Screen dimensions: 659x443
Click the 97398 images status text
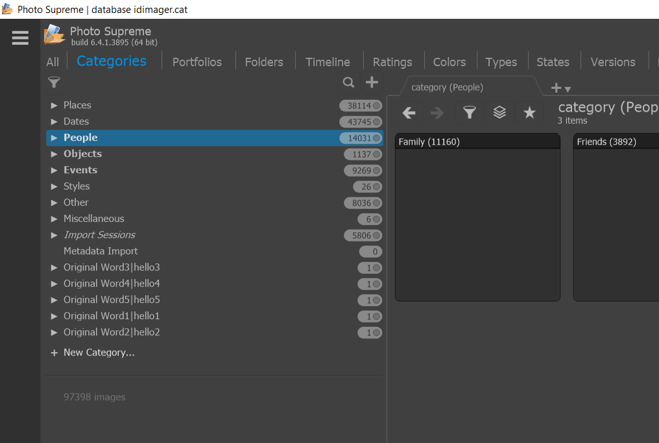click(x=94, y=397)
